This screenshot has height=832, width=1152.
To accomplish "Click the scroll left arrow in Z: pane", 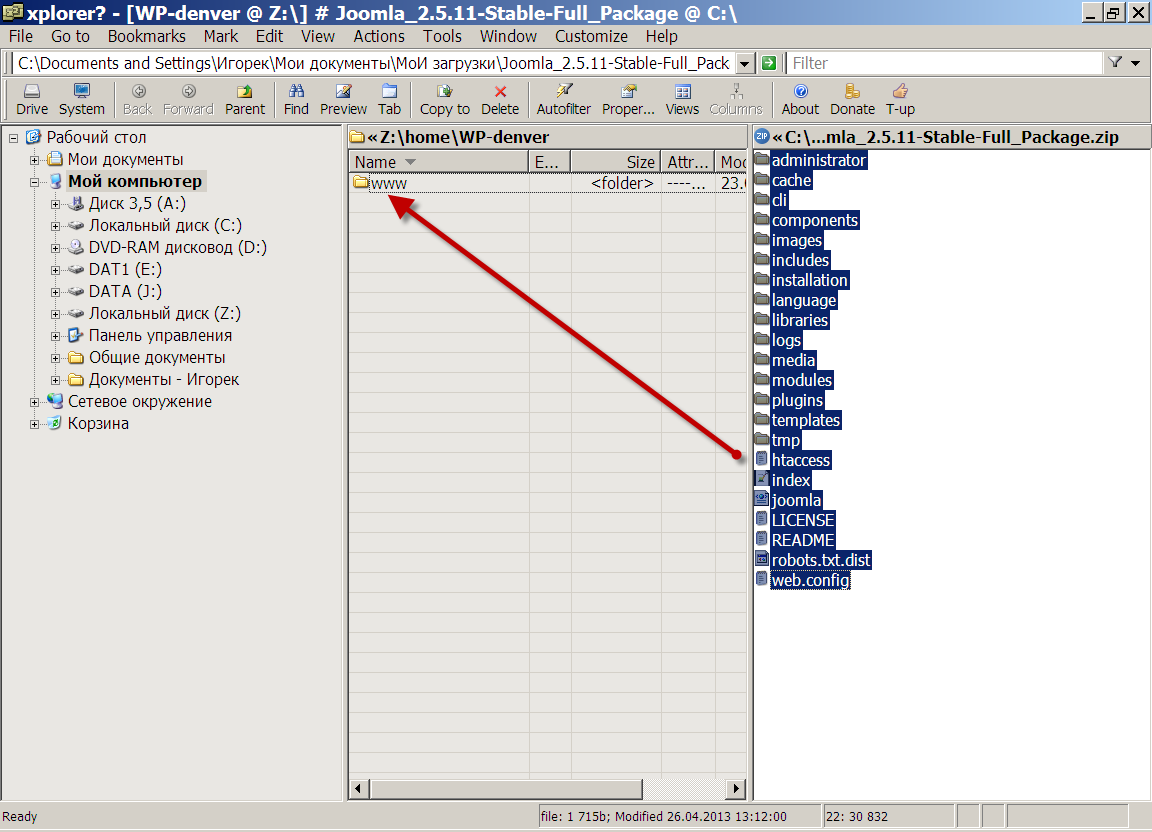I will [359, 789].
